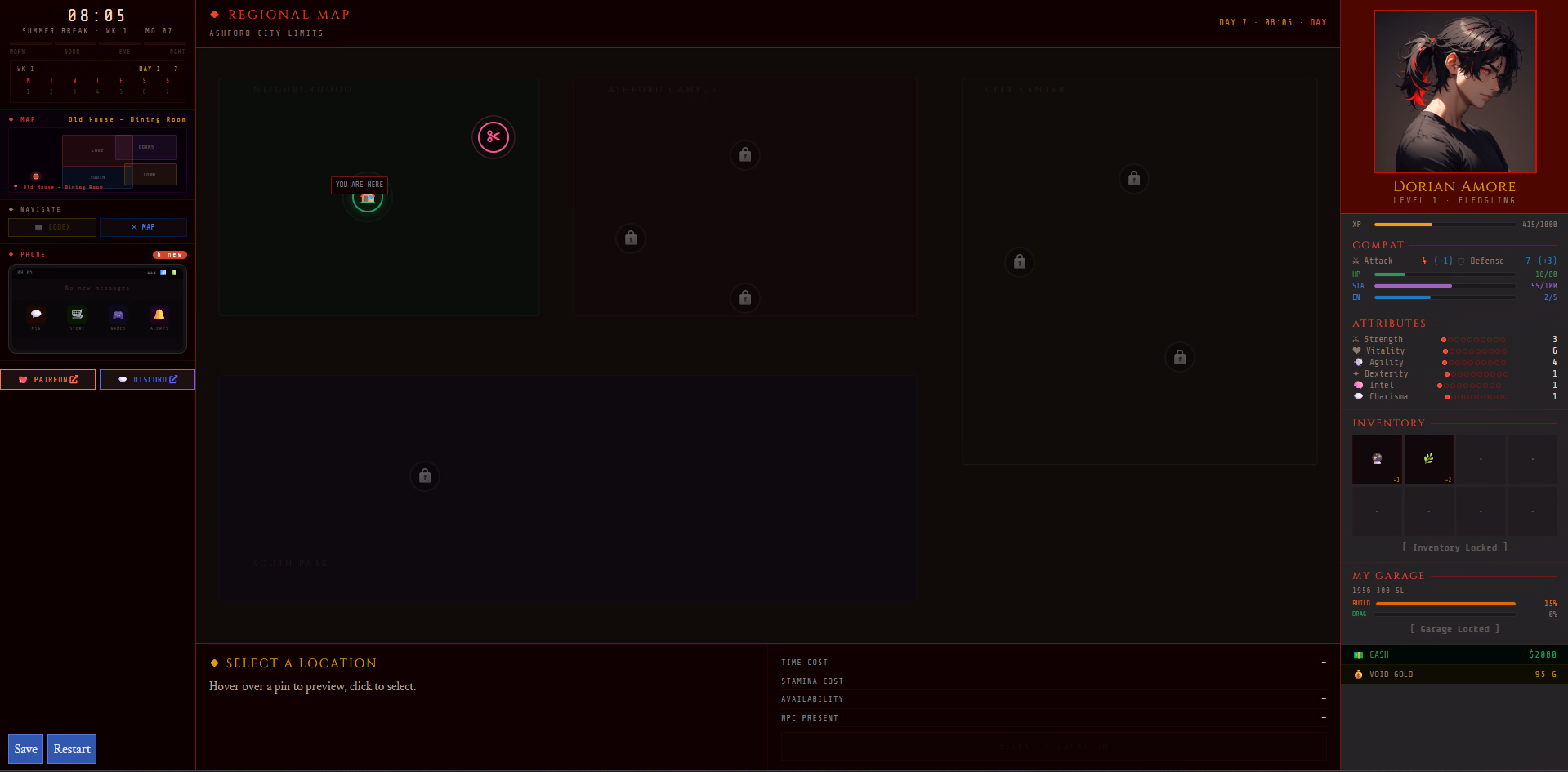Image resolution: width=1568 pixels, height=772 pixels.
Task: Click the topmost locked pin in Ashford Campus
Action: [x=745, y=154]
